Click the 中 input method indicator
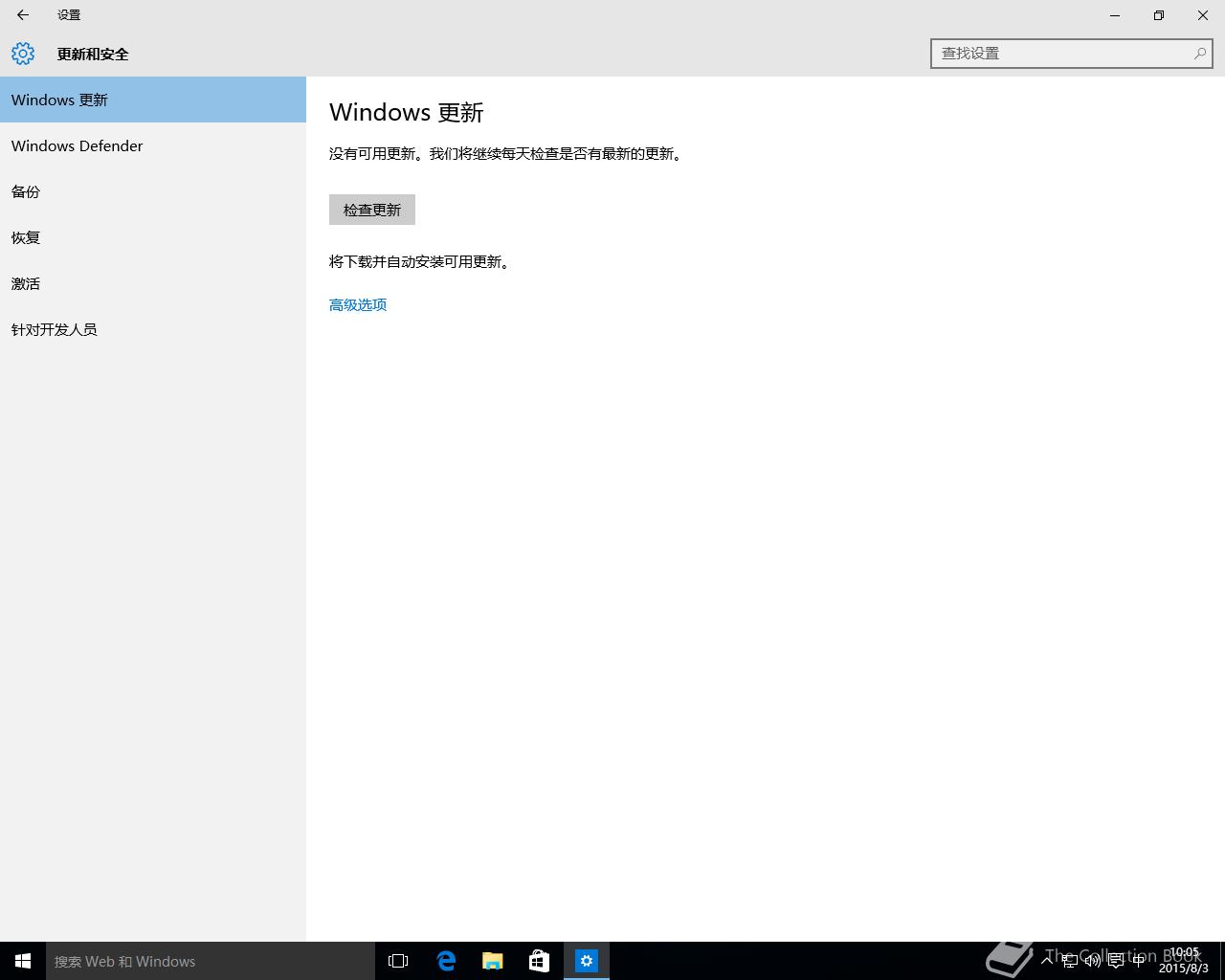The image size is (1225, 980). [1139, 961]
